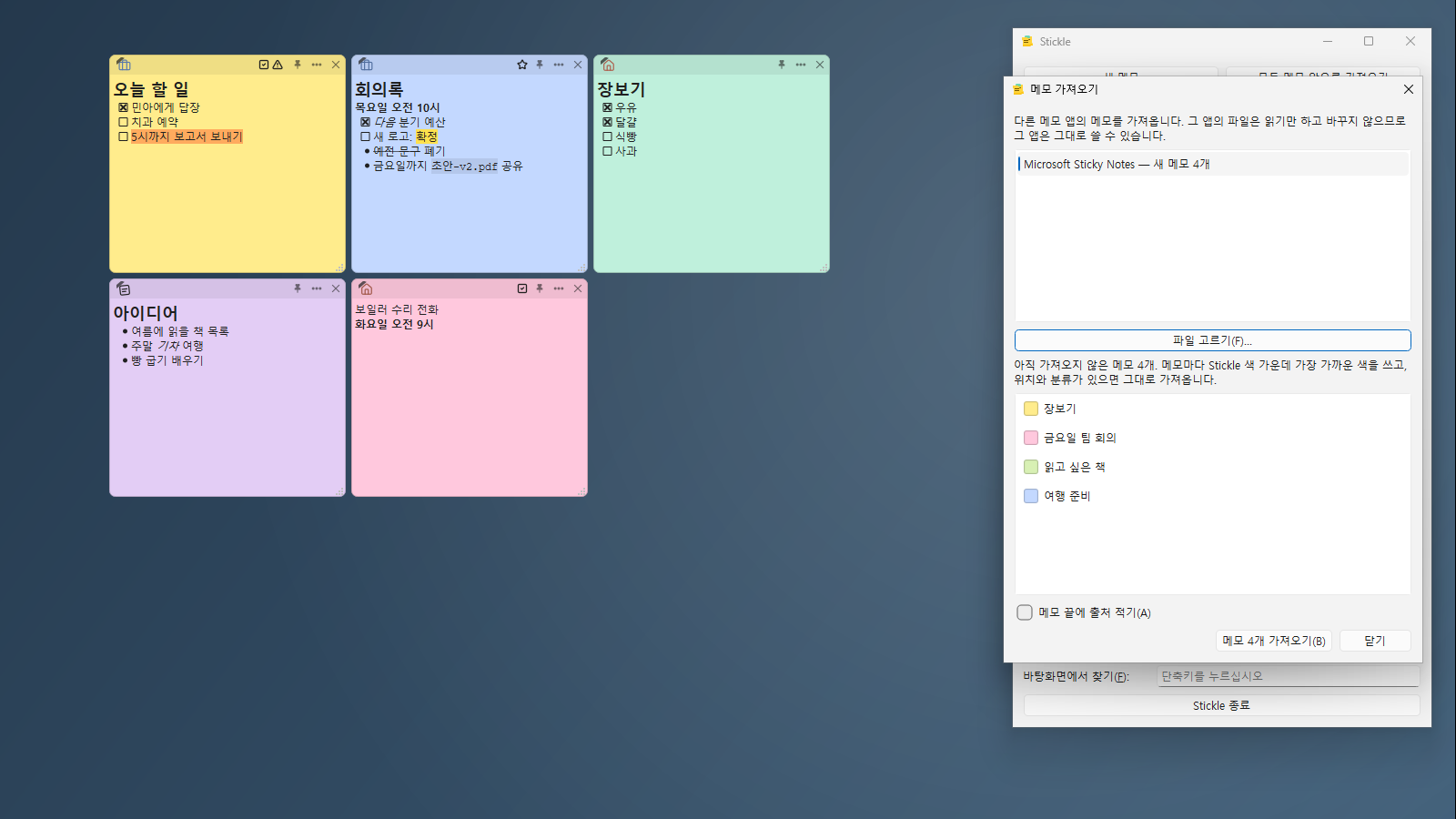1456x819 pixels.
Task: Select 읽고 싶은 책 in the import list
Action: (x=1212, y=467)
